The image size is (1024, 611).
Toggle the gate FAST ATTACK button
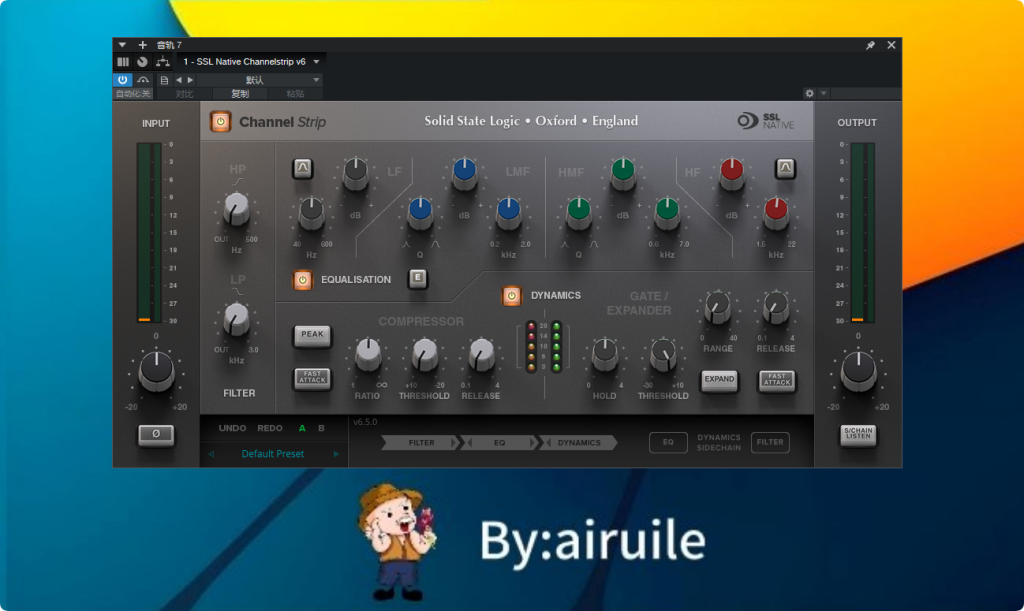[776, 379]
